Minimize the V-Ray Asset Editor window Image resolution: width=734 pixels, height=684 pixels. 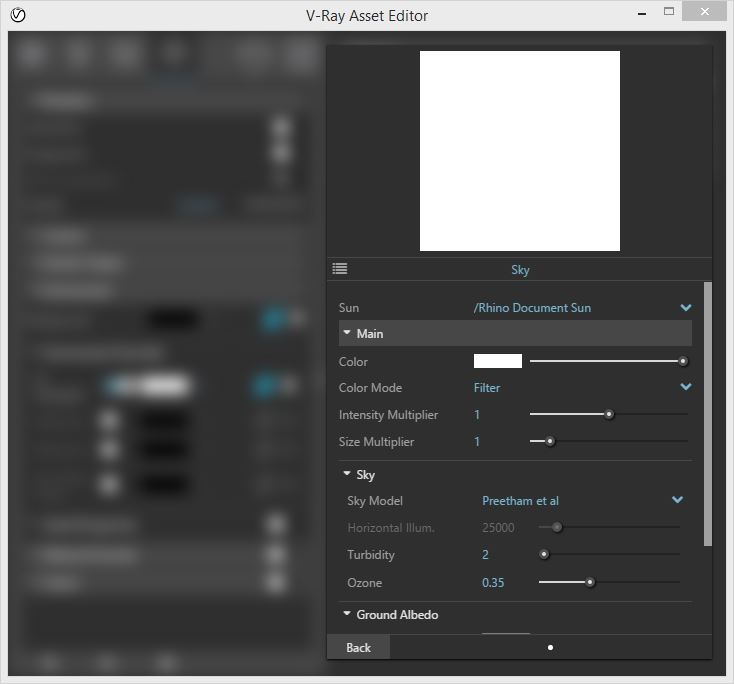[642, 14]
